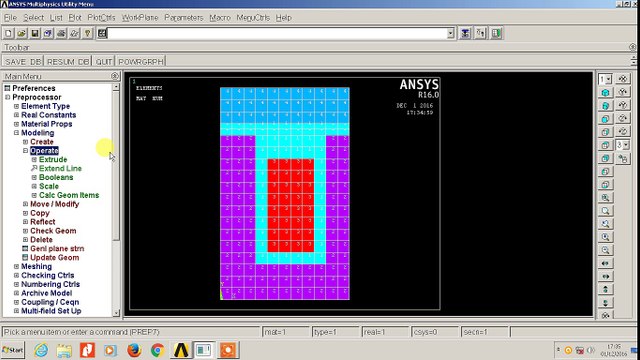Open the Report Generator icon
The height and width of the screenshot is (360, 640).
(74, 33)
